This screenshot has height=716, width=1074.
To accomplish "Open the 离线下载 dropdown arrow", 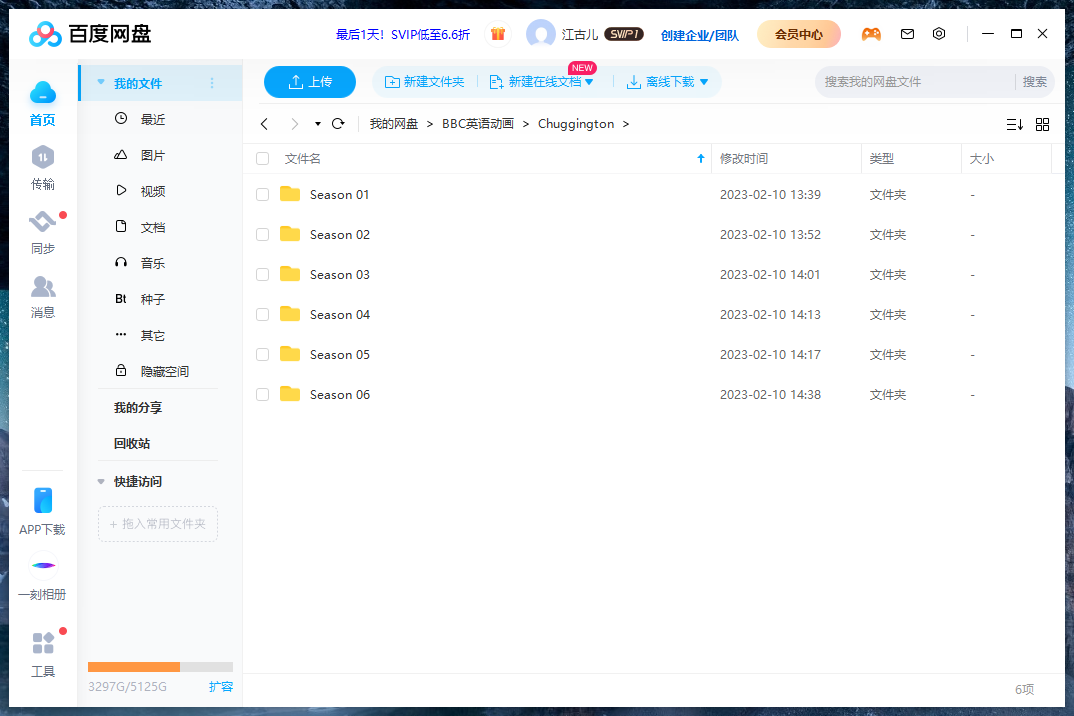I will point(706,82).
